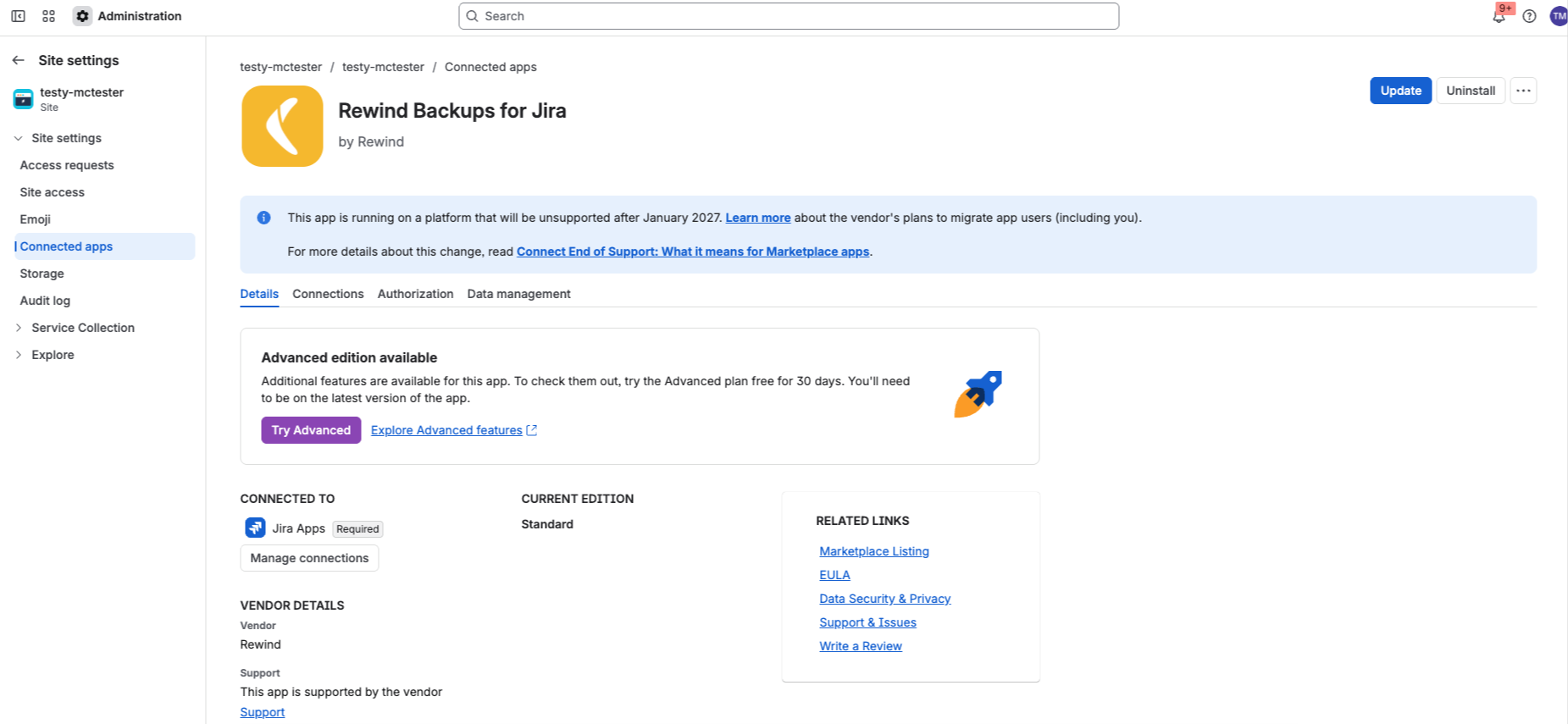Open the Write a Review link
This screenshot has width=1568, height=724.
(x=861, y=646)
